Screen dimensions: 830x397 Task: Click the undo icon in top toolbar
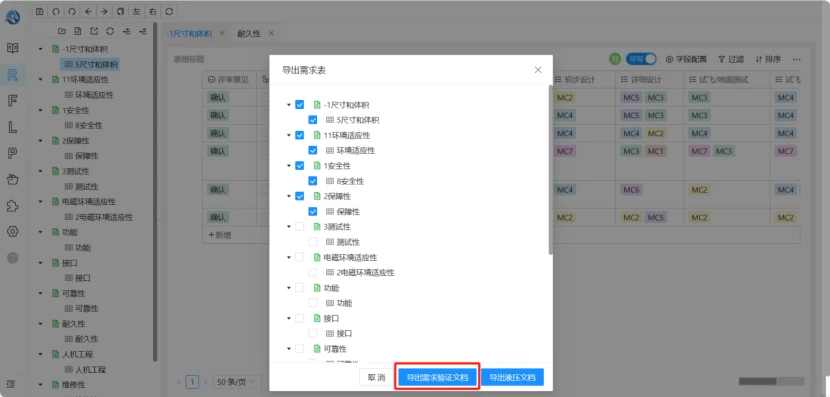[56, 11]
